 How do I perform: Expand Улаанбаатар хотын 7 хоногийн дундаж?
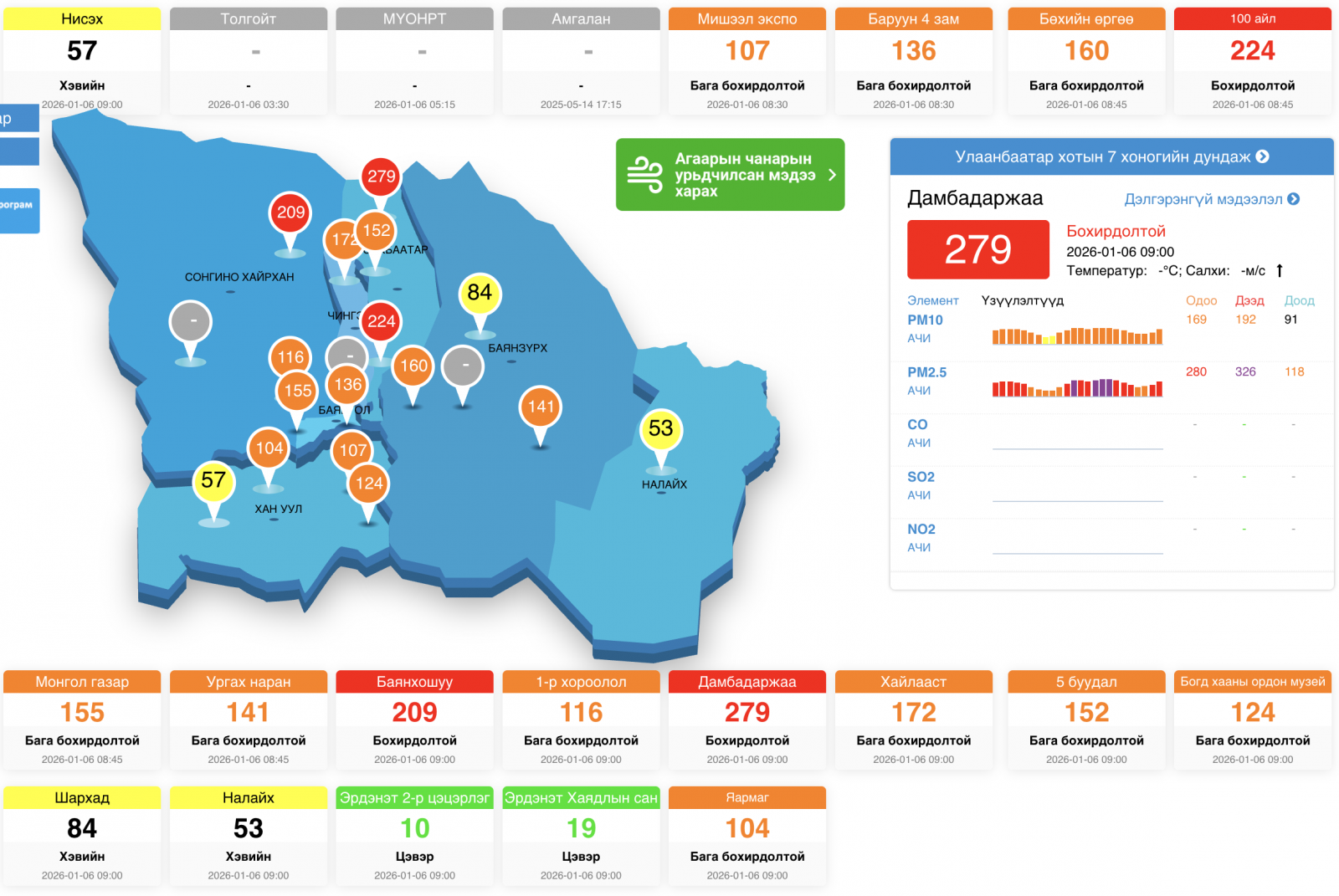coord(1111,156)
